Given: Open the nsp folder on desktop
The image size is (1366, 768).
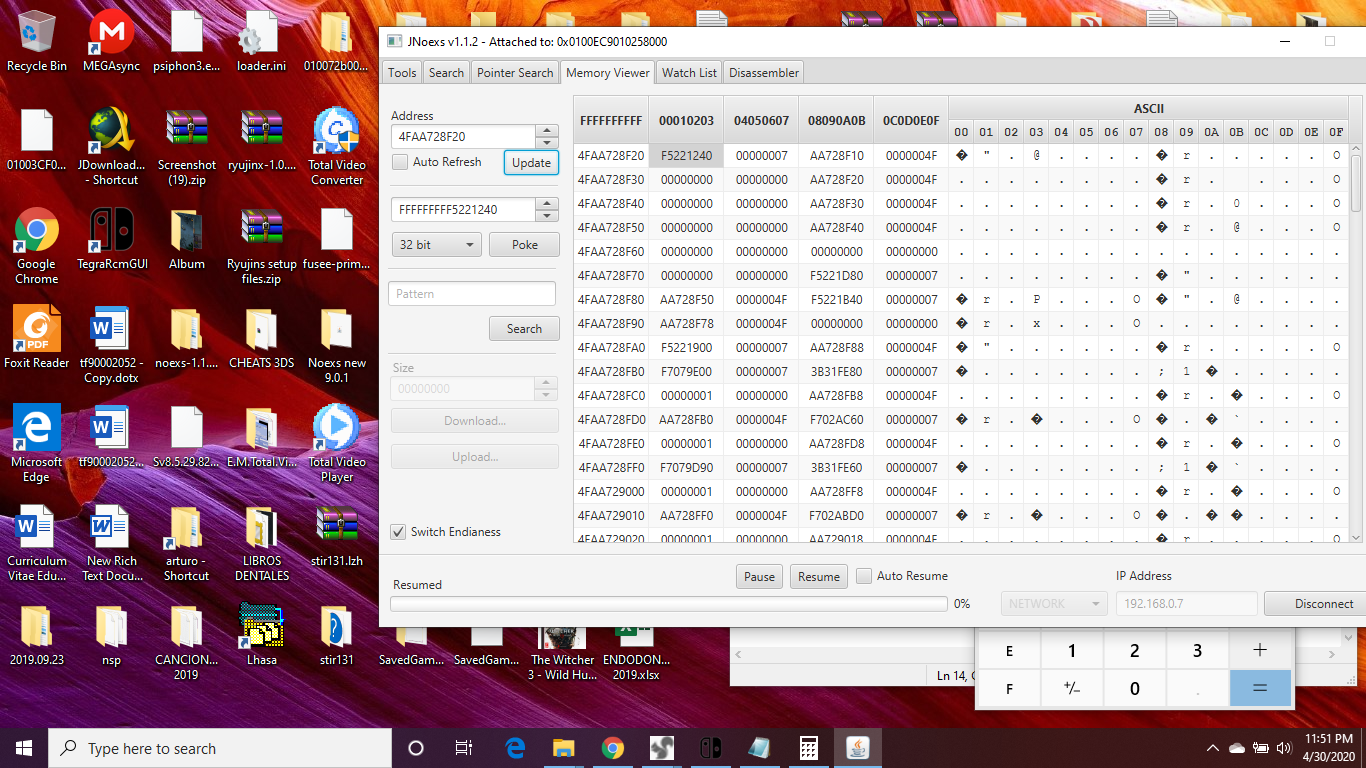Looking at the screenshot, I should (111, 635).
